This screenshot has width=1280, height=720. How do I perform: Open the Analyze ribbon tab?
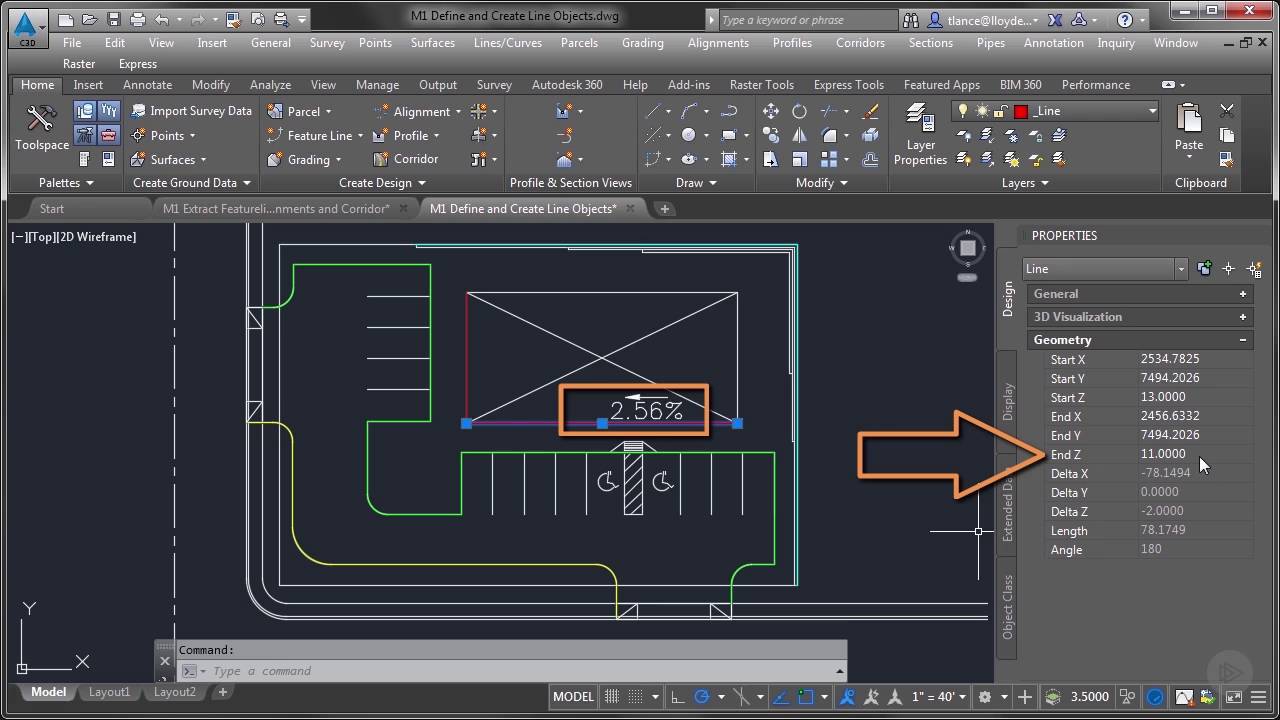click(x=270, y=85)
